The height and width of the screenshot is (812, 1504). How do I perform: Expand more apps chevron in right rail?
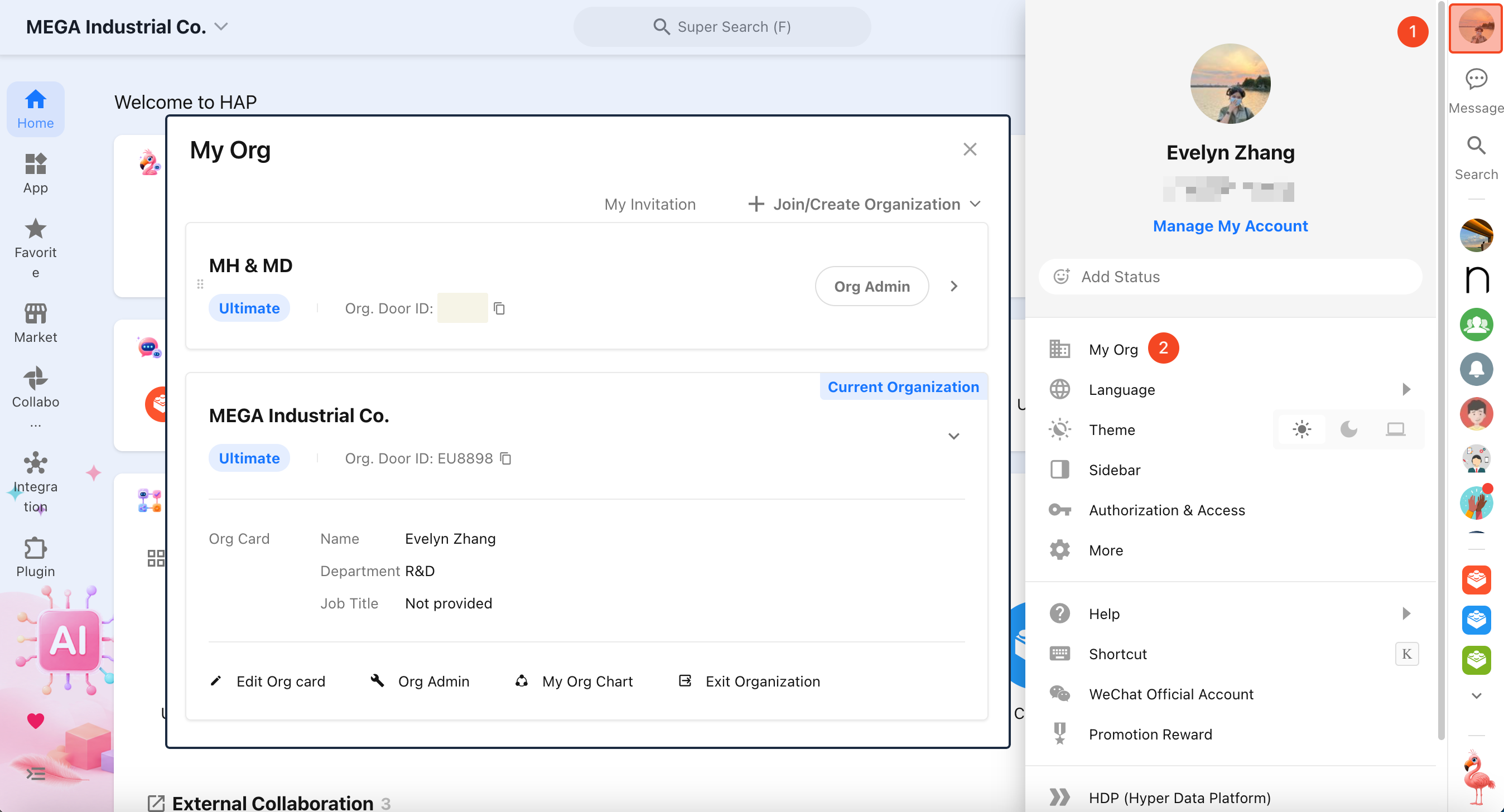[1476, 696]
